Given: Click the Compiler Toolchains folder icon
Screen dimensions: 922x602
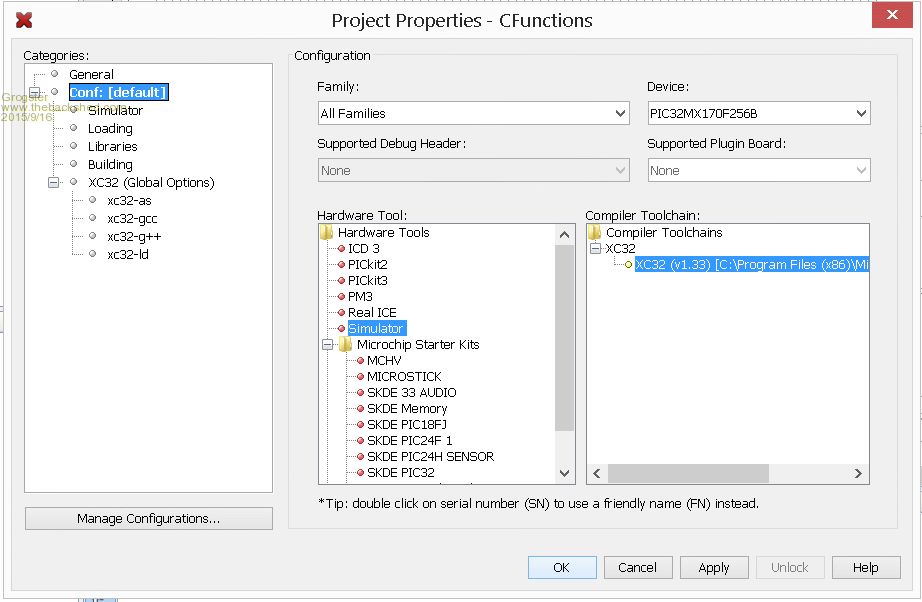Looking at the screenshot, I should 594,232.
